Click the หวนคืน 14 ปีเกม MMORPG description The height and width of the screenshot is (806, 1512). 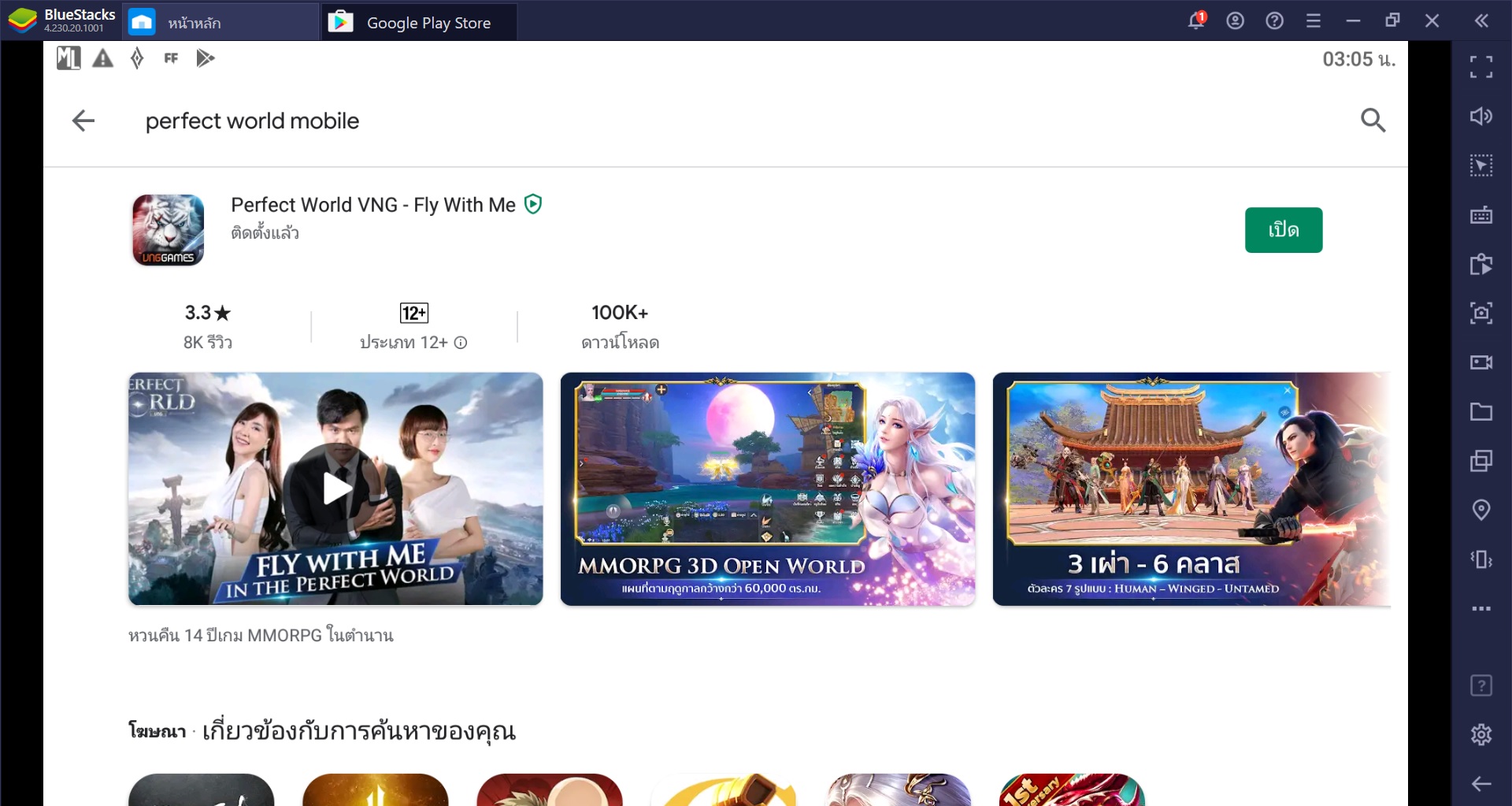261,635
